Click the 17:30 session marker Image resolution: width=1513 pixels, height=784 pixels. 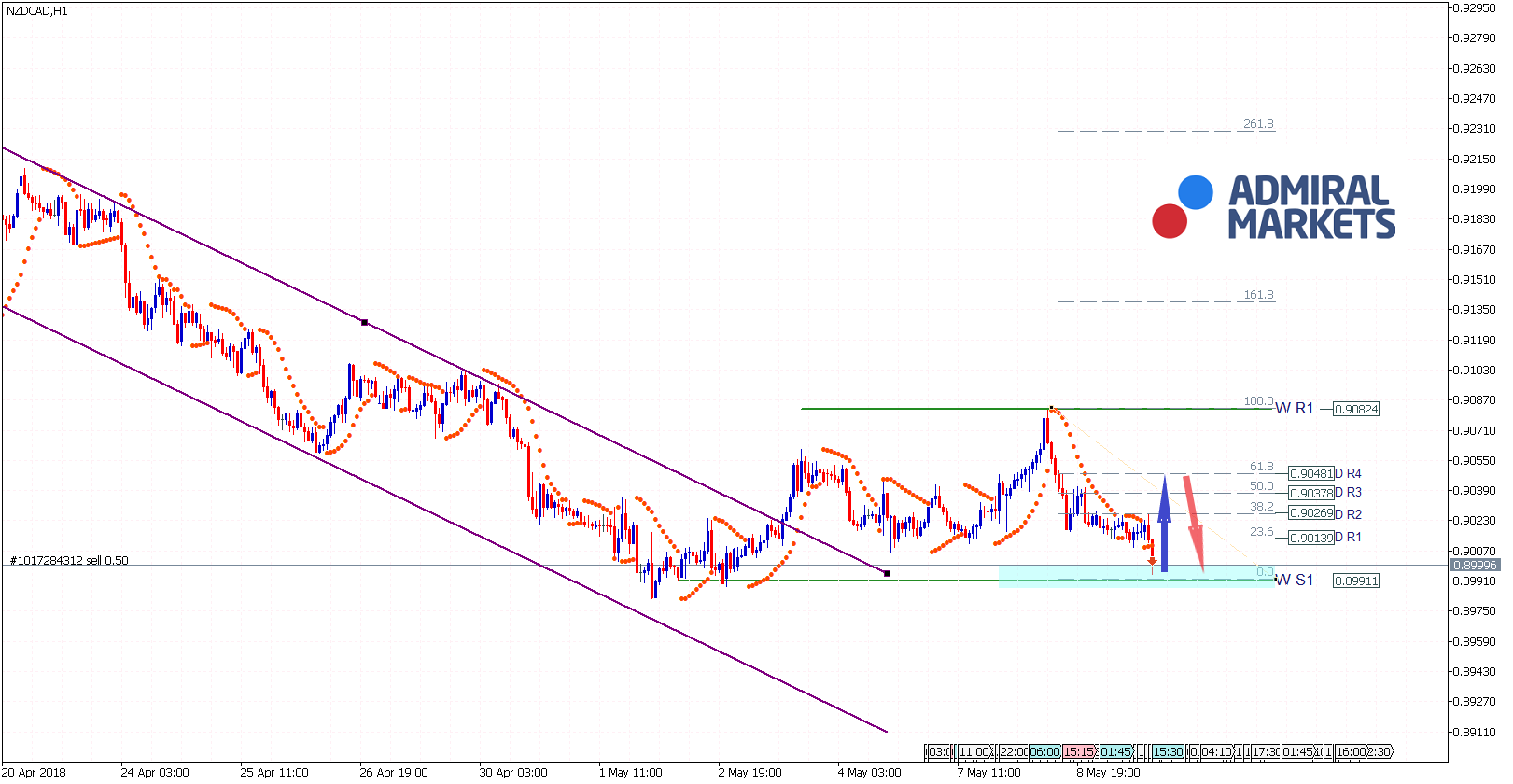1266,751
